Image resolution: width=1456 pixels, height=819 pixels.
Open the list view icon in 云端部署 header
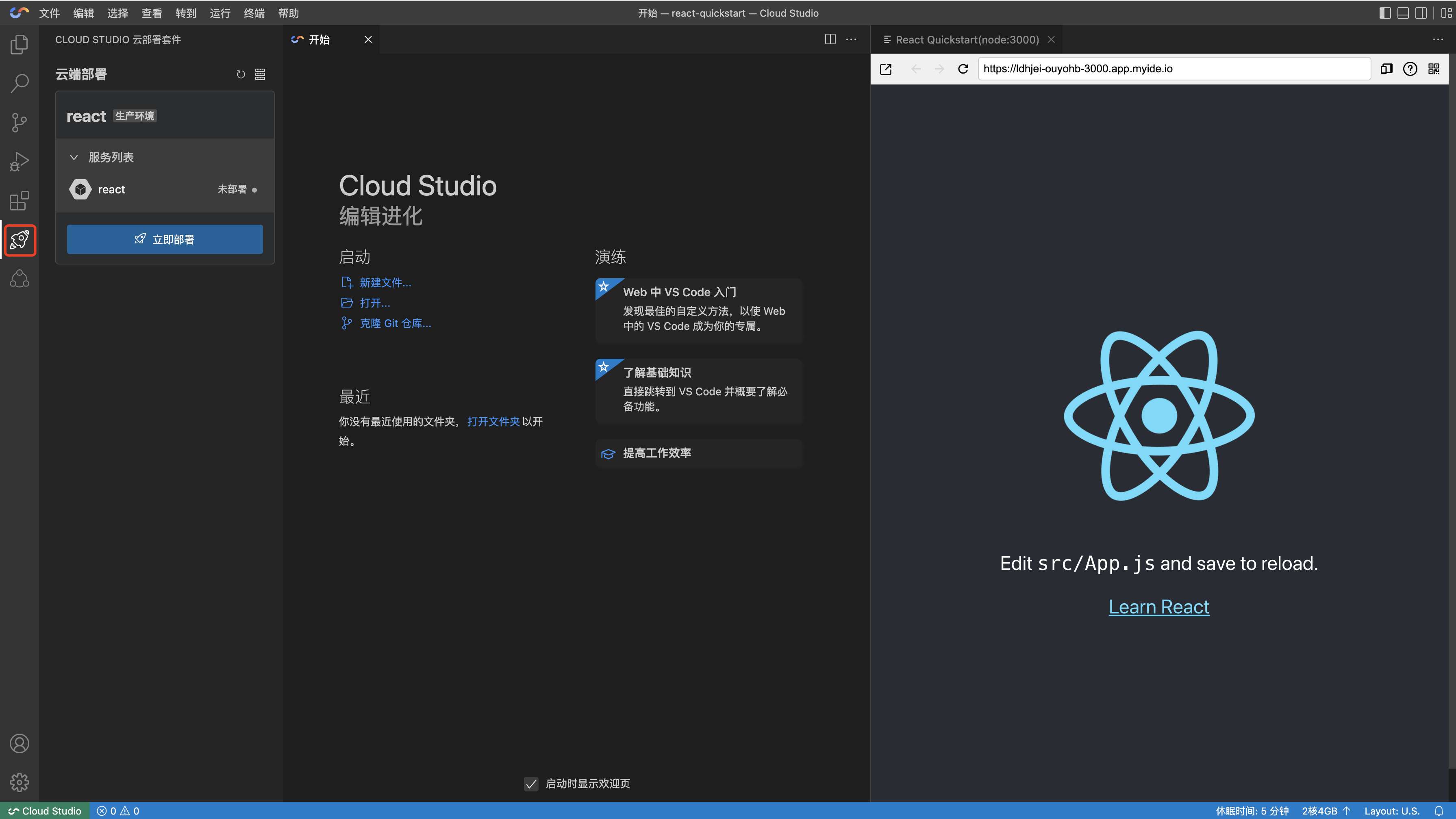coord(260,74)
